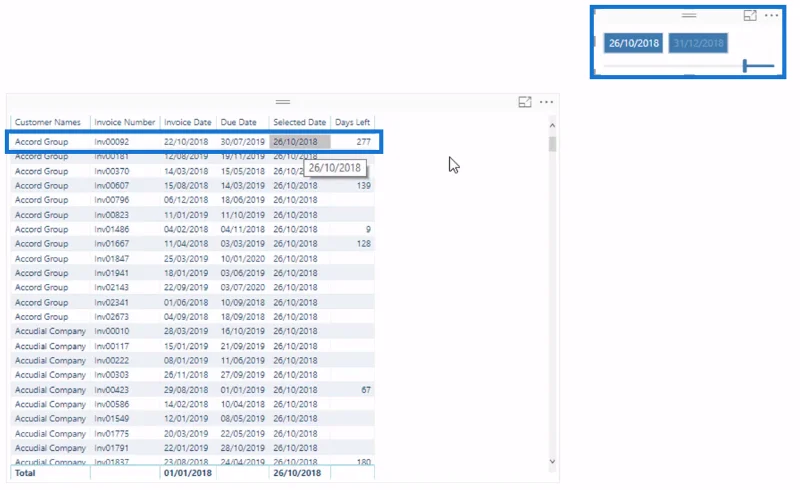Click the date slider track left of handle
The height and width of the screenshot is (490, 800).
click(673, 66)
